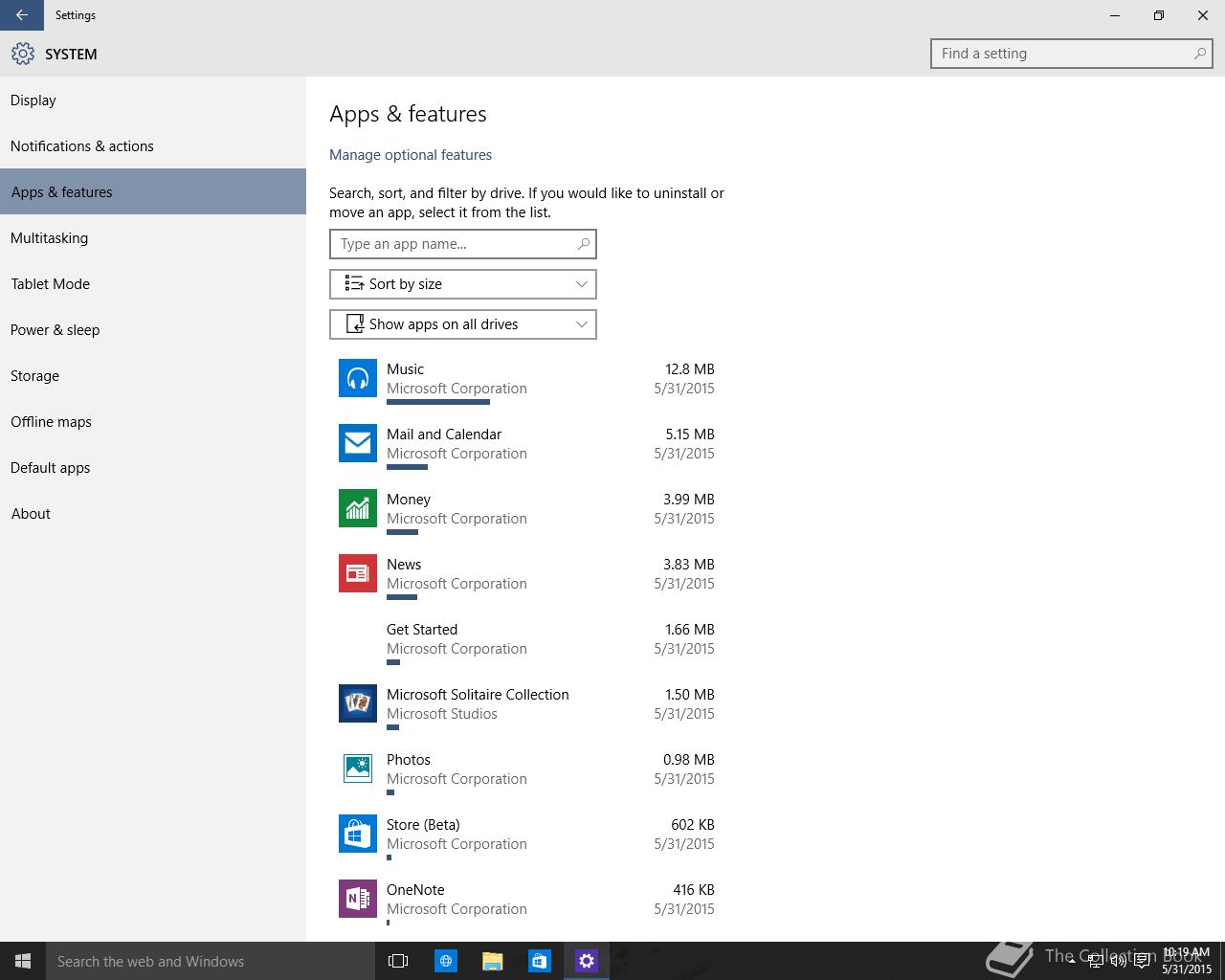Click the SYSTEM gear icon in header
This screenshot has width=1225, height=980.
tap(22, 54)
